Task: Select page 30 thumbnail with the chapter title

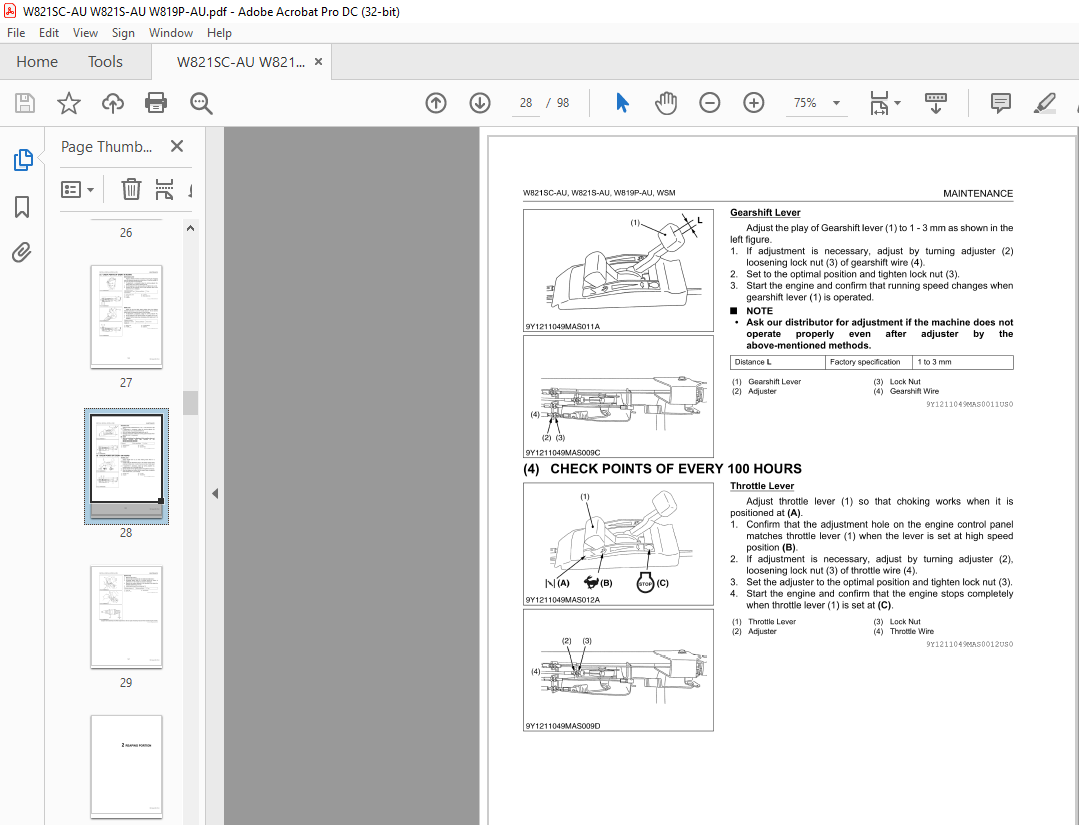Action: [127, 767]
